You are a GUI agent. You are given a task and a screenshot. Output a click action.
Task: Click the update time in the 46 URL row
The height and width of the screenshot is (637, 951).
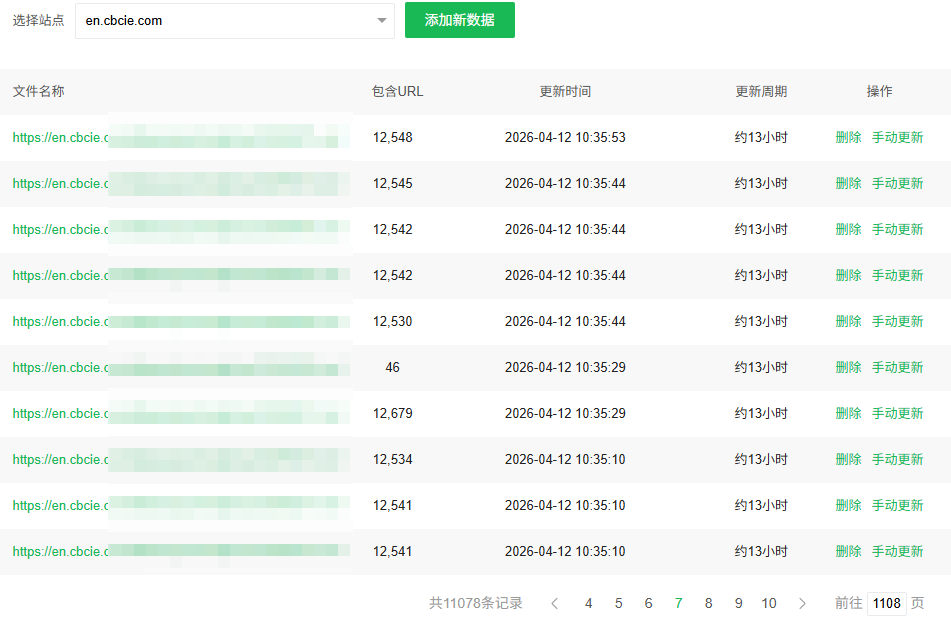click(x=565, y=368)
